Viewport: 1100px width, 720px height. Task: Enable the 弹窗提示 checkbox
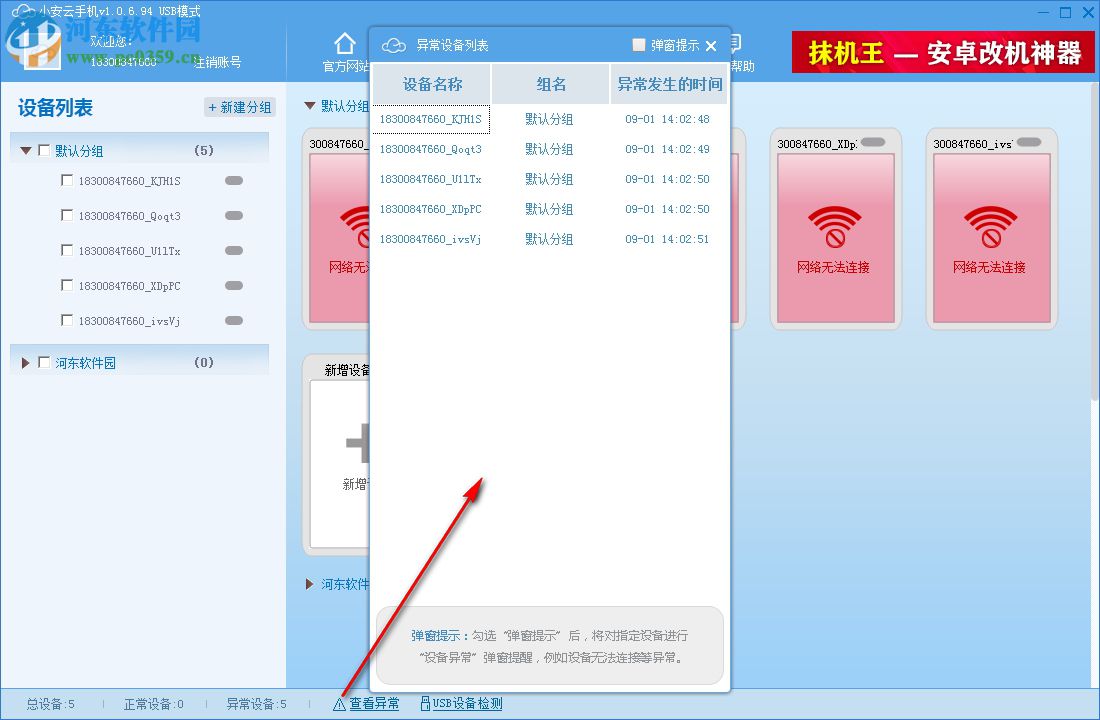pos(638,44)
